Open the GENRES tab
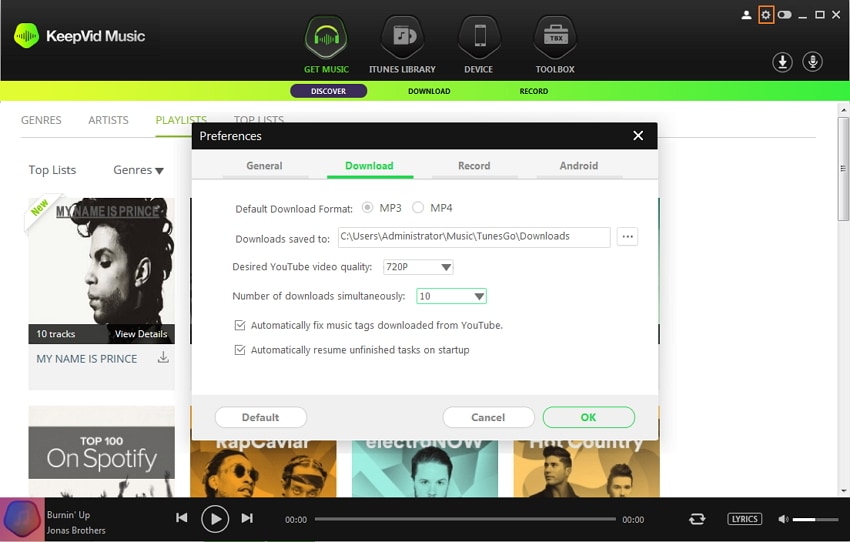 pyautogui.click(x=41, y=120)
